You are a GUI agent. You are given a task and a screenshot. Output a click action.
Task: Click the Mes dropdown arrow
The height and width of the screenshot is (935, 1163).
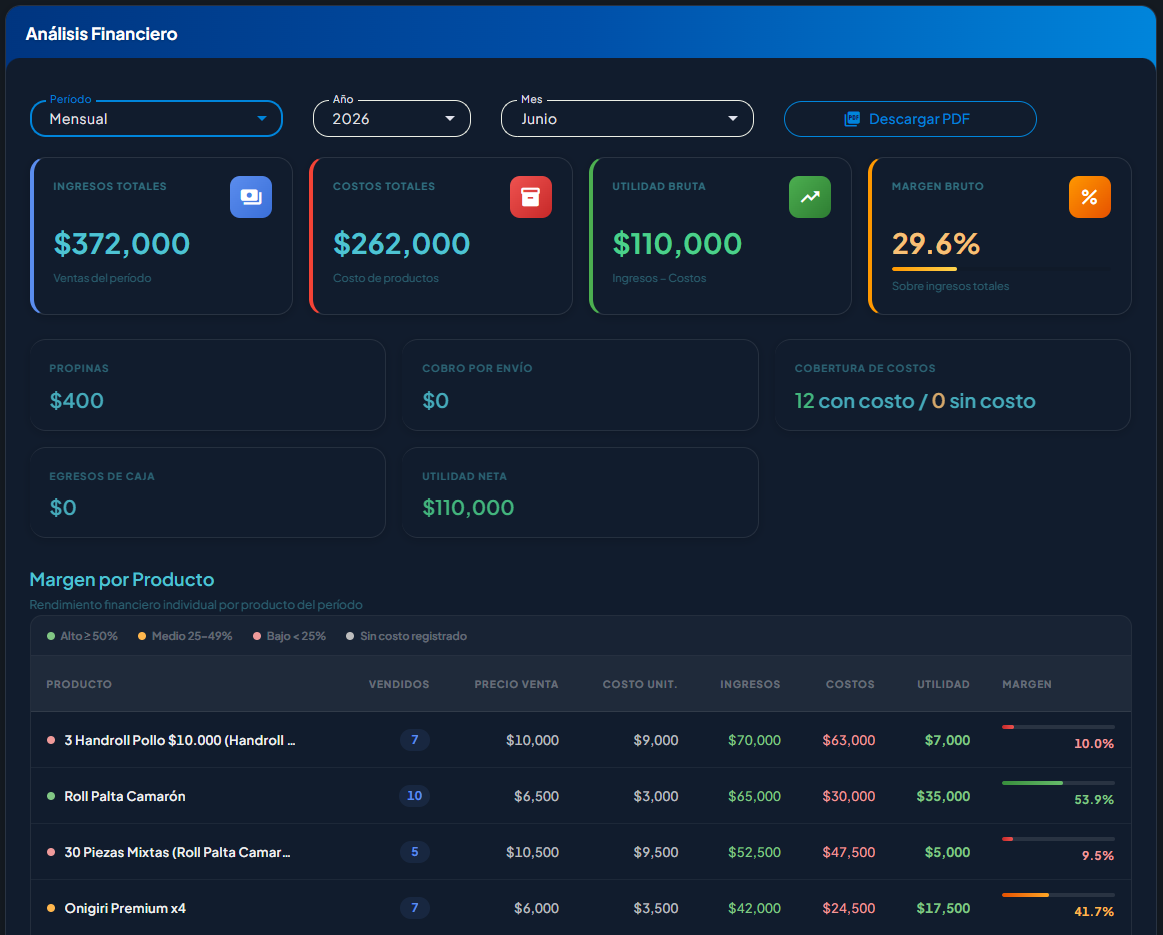[733, 119]
